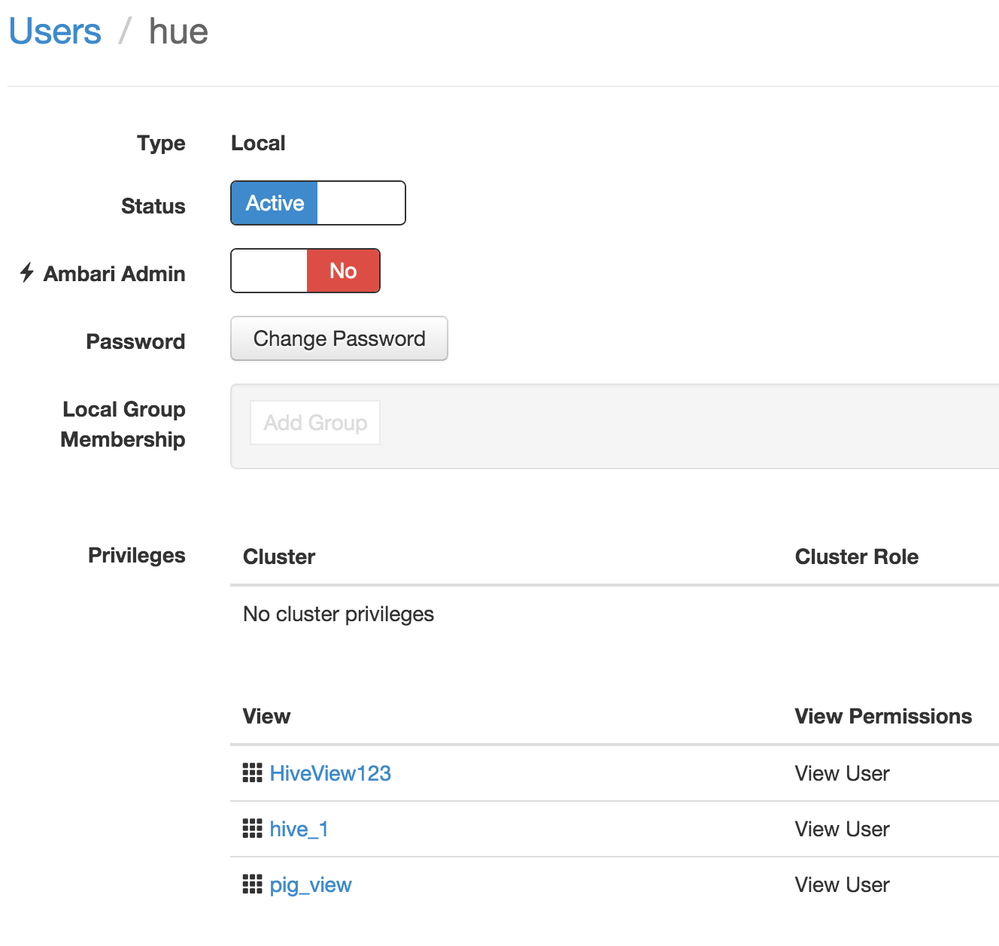Click the View column header
The width and height of the screenshot is (999, 946).
point(266,716)
